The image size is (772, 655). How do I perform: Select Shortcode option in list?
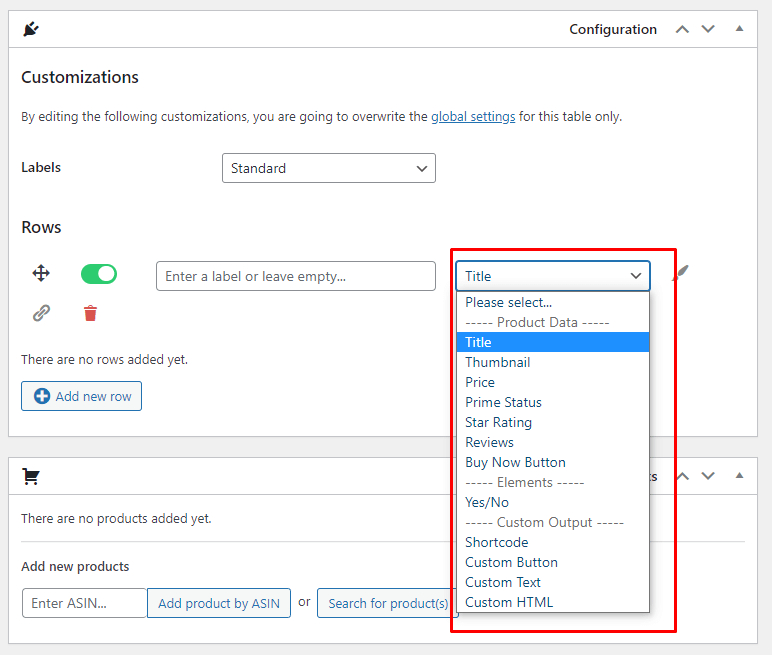coord(552,542)
